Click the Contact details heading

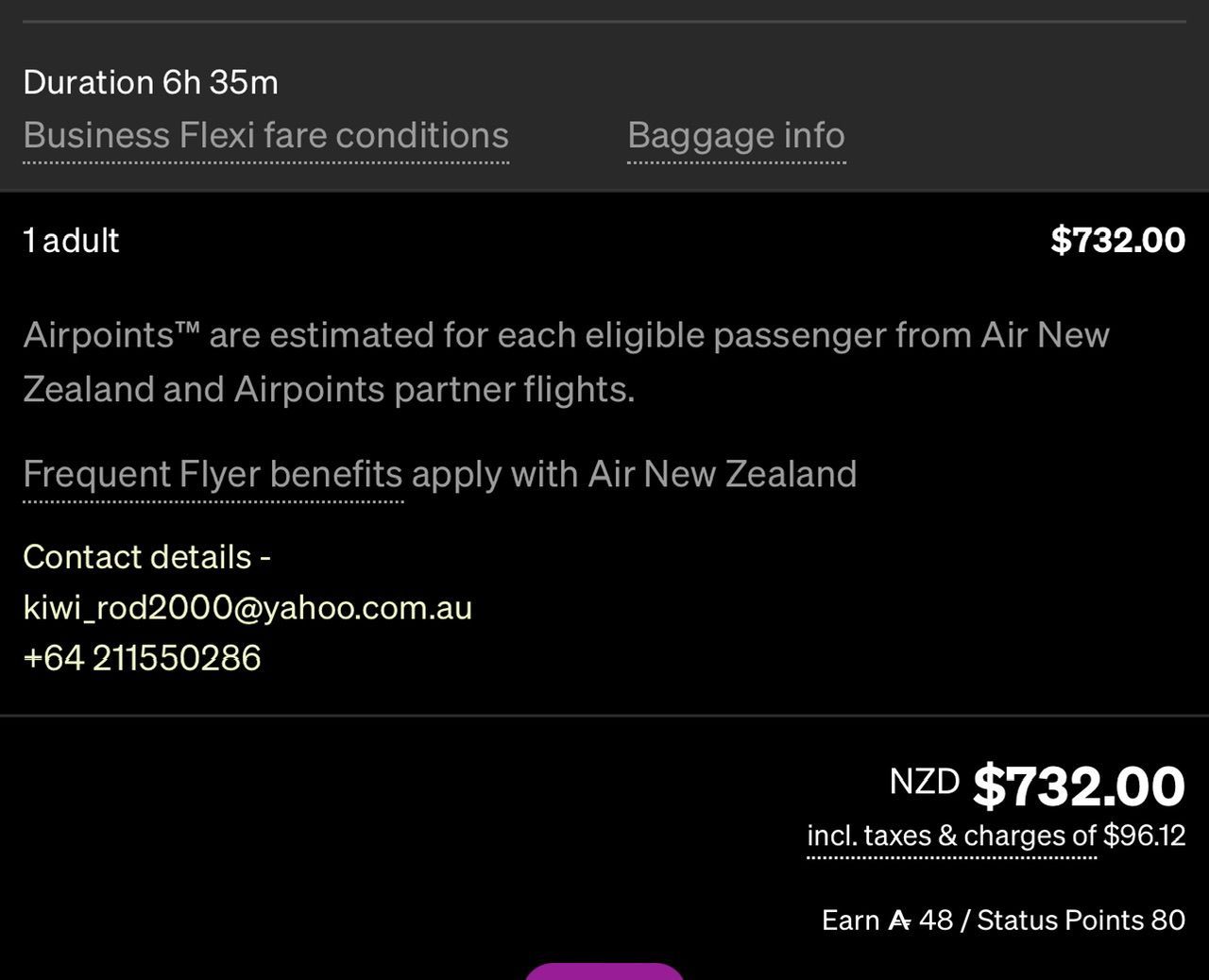pos(146,557)
